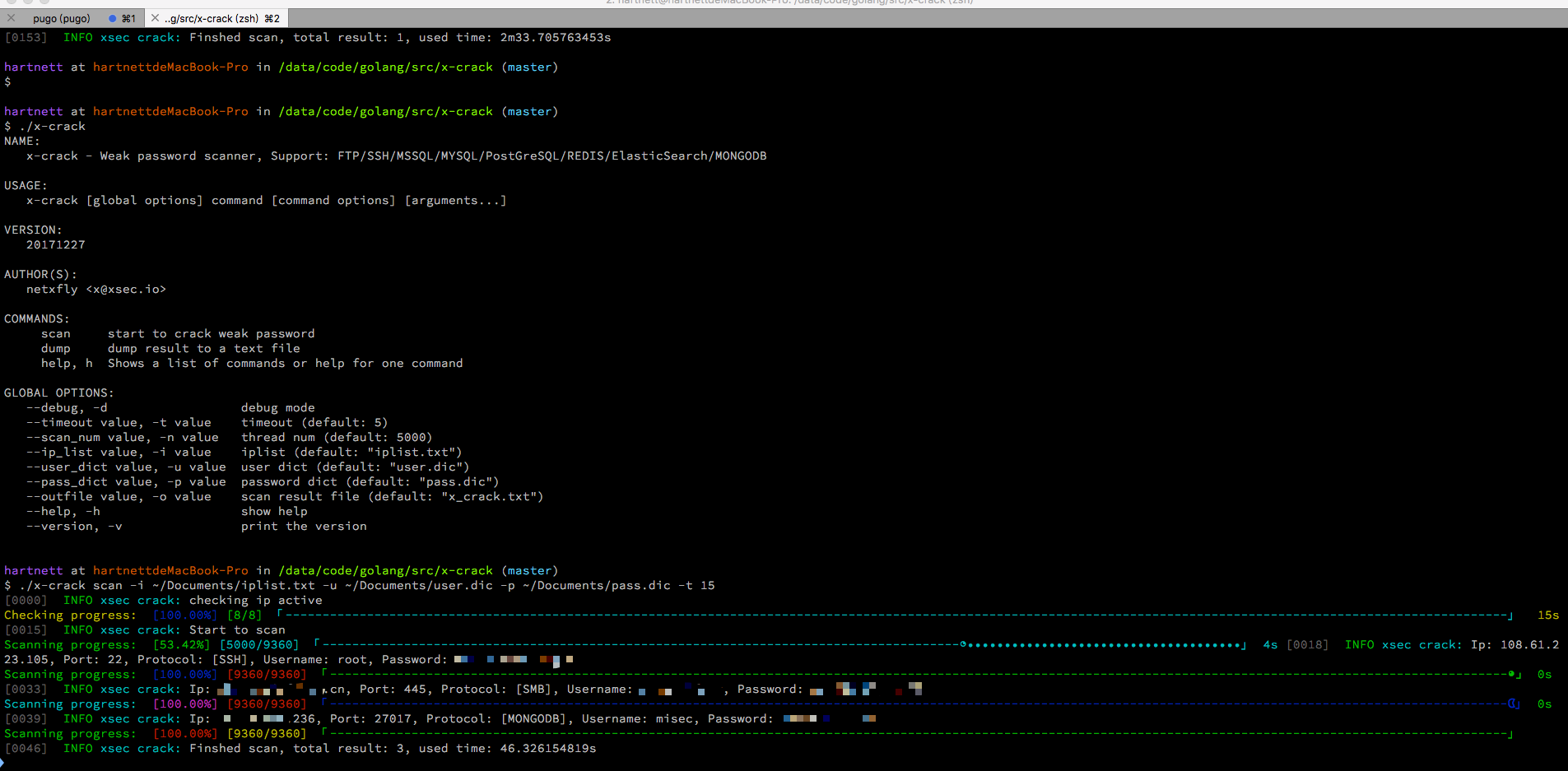
Task: Click the 'VERSION:' heading
Action: point(33,230)
